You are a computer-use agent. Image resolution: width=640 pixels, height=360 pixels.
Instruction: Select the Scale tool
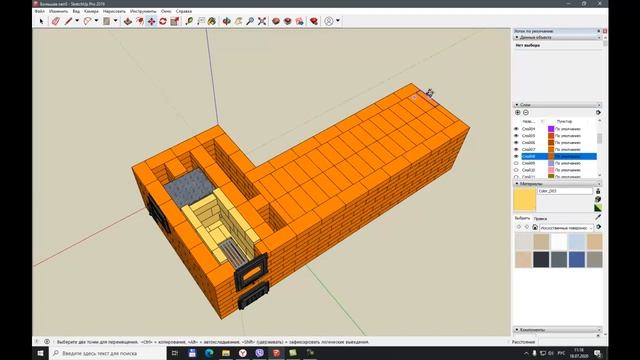click(175, 21)
